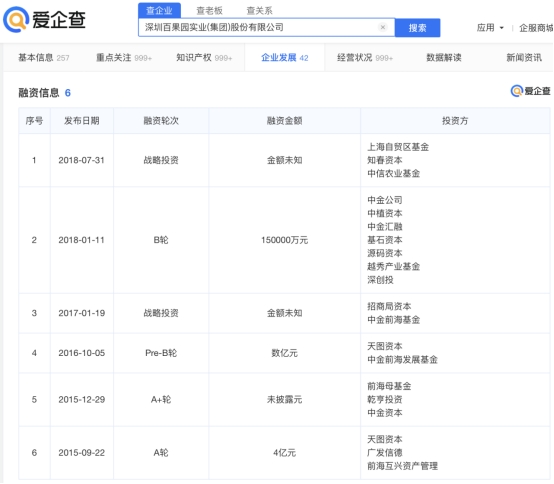
Task: Open the 重点关注 tab
Action: tap(124, 58)
